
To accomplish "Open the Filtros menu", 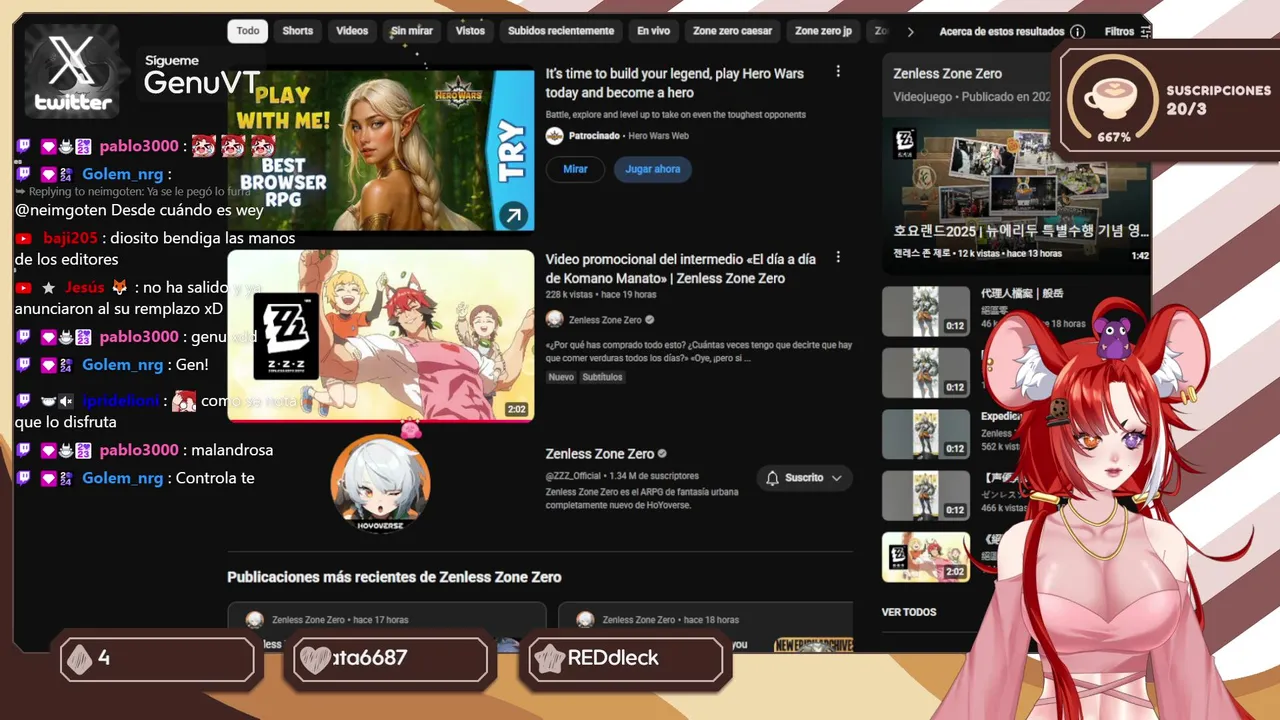I will [x=1127, y=32].
